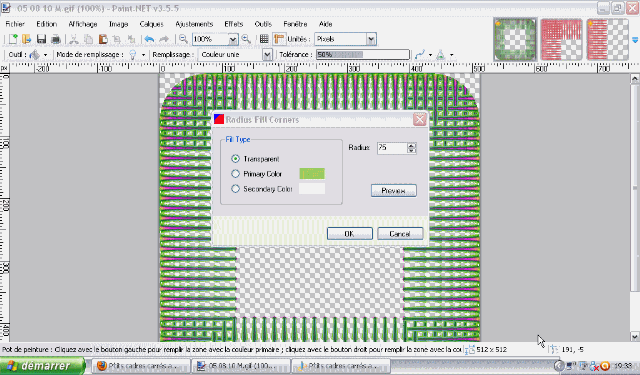Screen dimensions: 640x375
Task: Paste from clipboard with paste icon
Action: (x=103, y=39)
